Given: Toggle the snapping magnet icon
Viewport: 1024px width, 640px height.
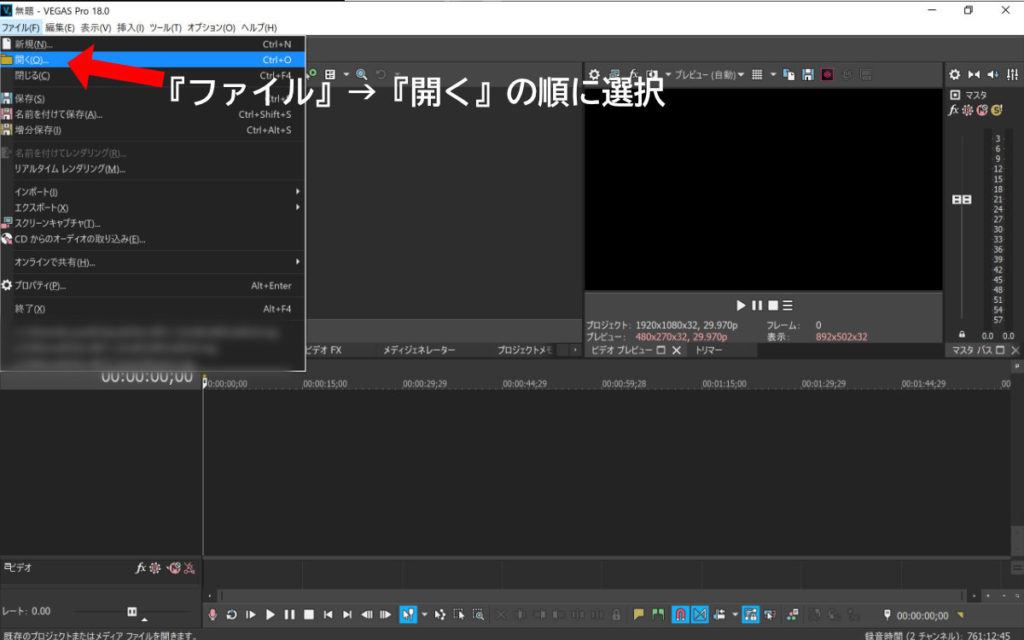Looking at the screenshot, I should (x=680, y=615).
